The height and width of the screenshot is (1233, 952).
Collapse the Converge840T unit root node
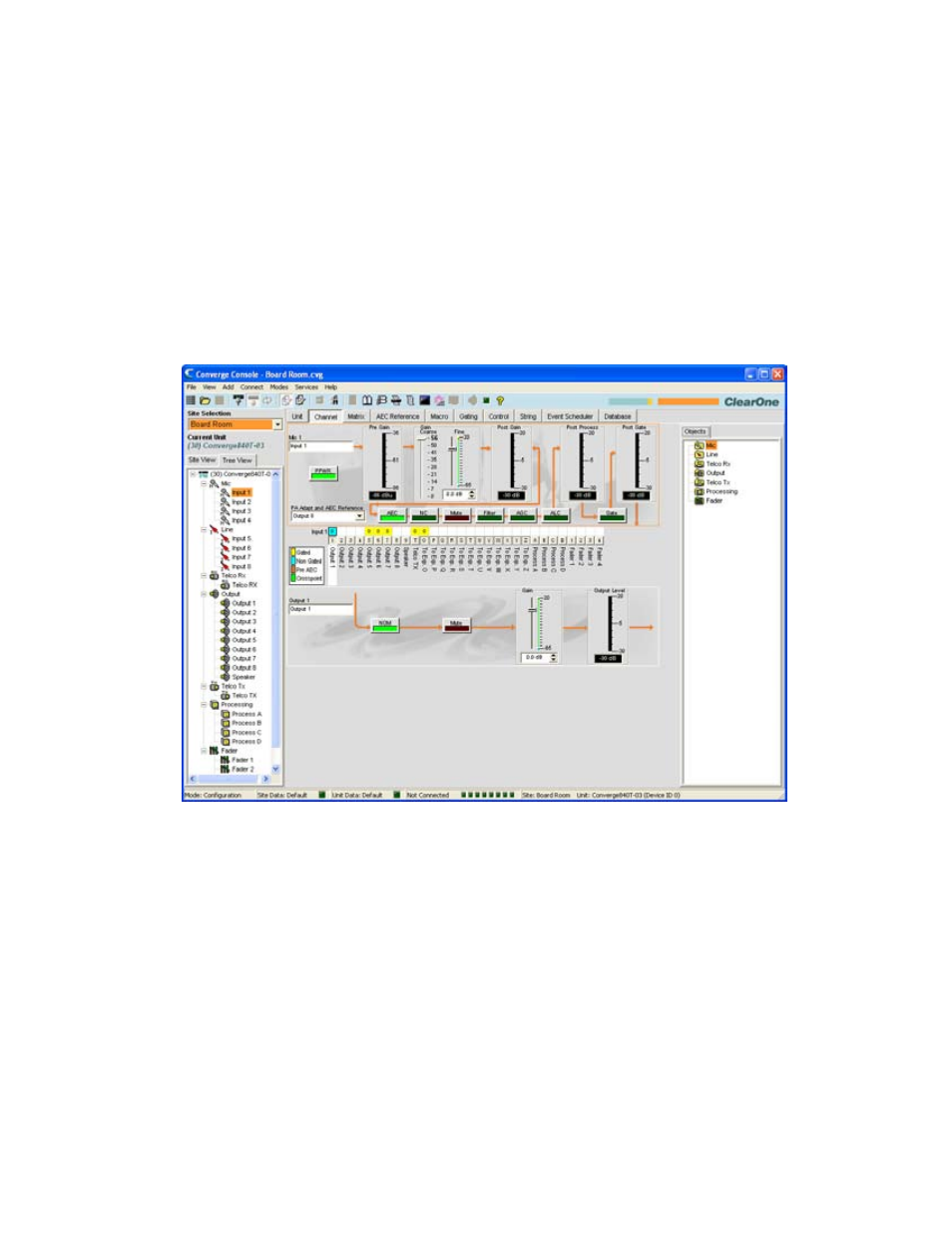tap(193, 474)
